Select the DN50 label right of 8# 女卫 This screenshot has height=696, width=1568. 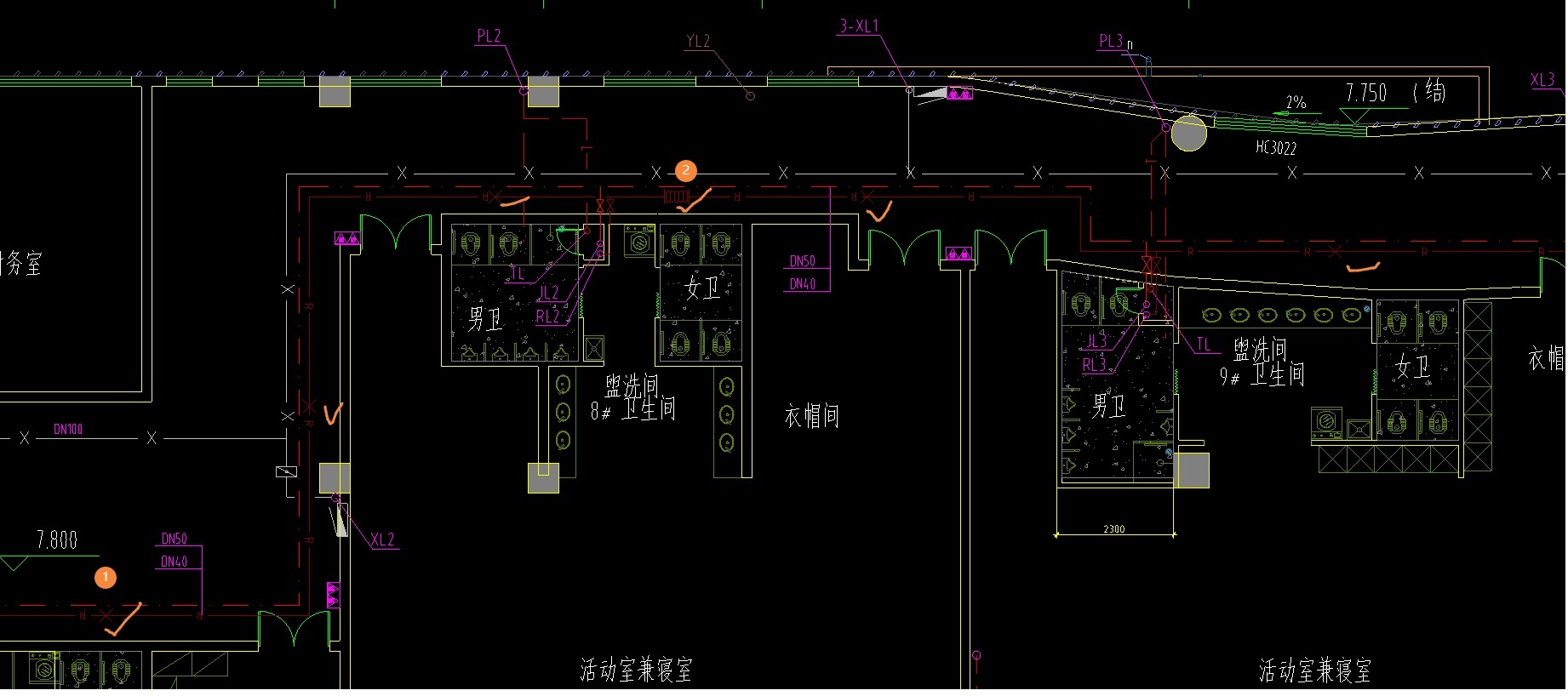tap(803, 261)
